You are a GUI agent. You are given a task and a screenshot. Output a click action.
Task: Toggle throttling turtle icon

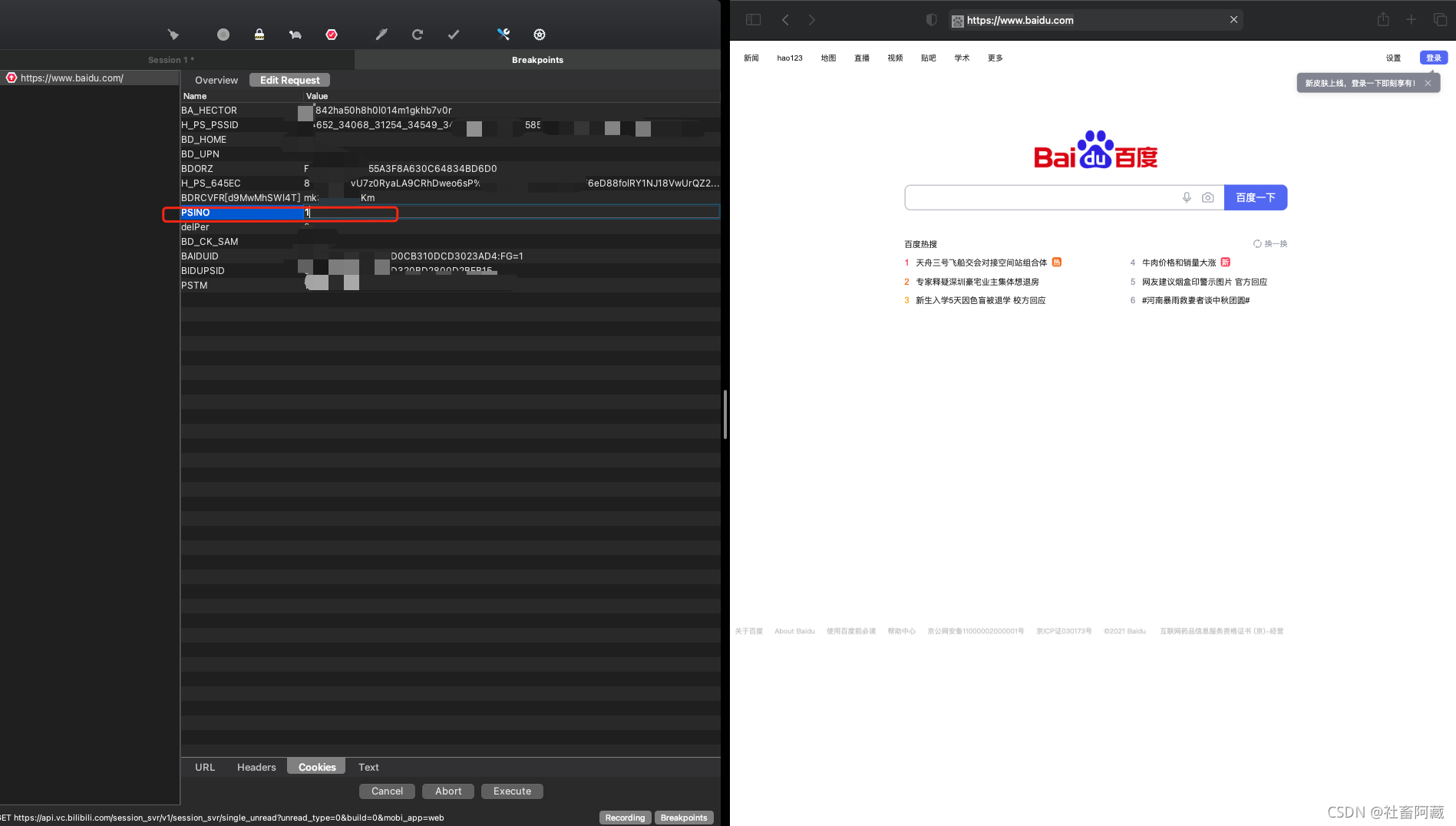coord(295,35)
